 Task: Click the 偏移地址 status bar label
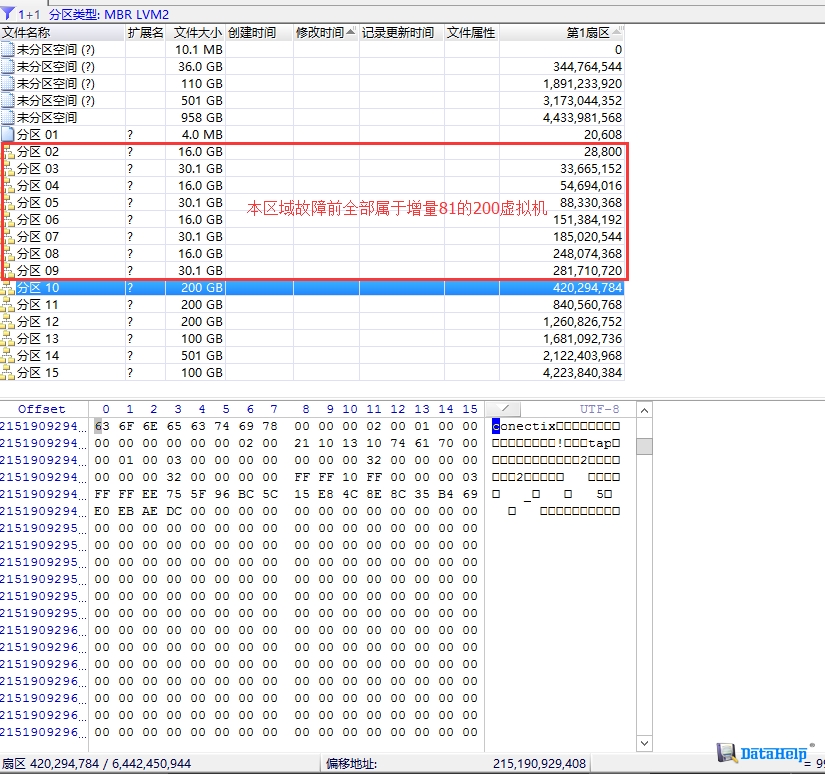[351, 763]
